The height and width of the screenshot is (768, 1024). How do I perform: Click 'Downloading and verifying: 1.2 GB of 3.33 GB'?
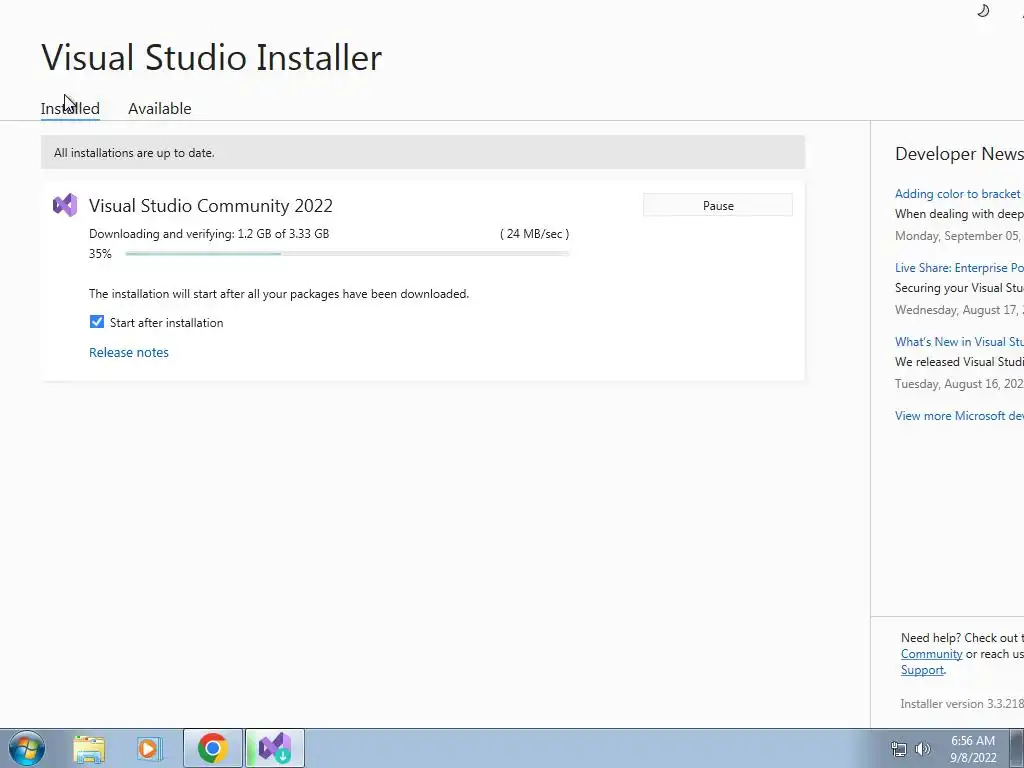pos(209,234)
